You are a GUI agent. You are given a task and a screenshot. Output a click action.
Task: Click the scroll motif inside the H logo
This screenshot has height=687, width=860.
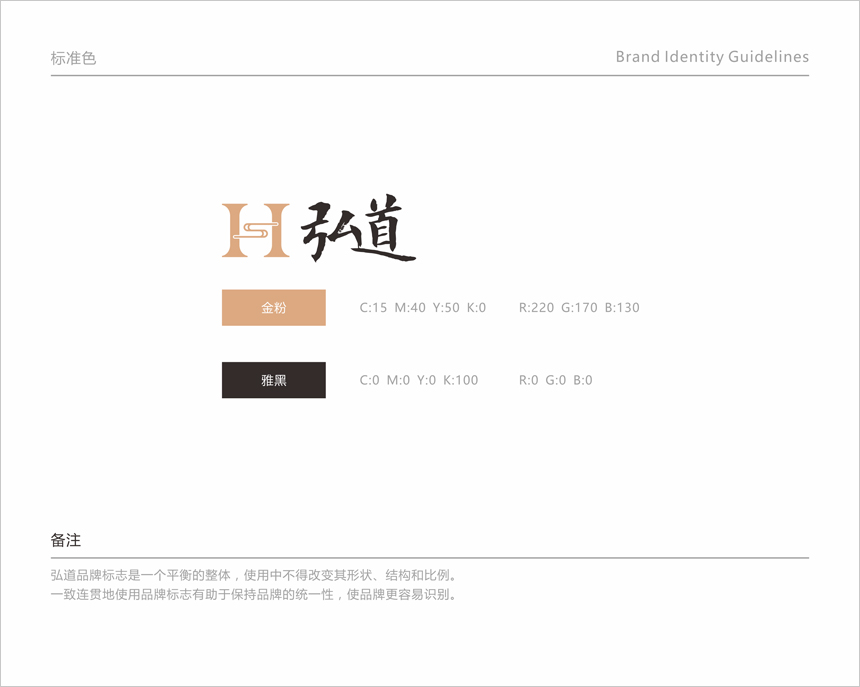[255, 233]
